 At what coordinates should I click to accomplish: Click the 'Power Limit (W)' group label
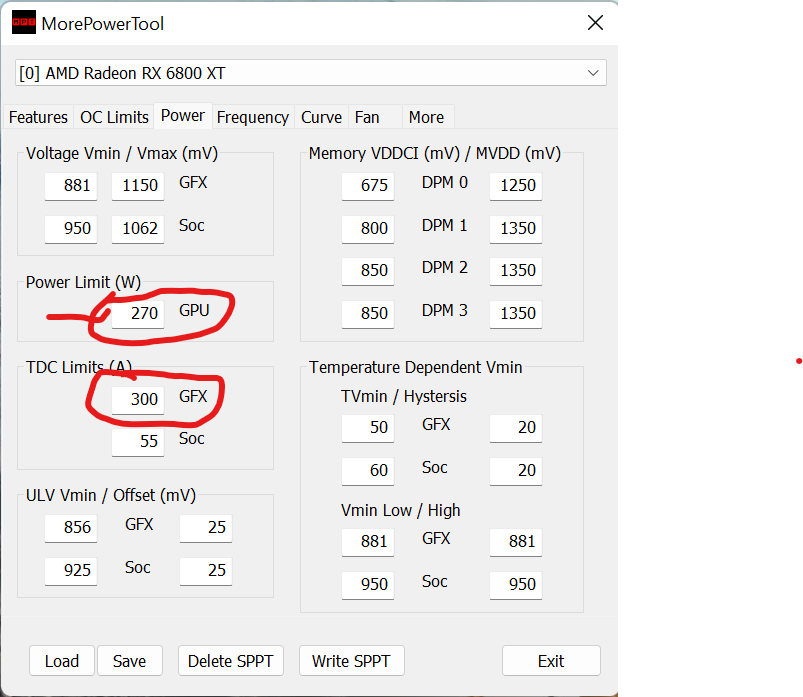83,282
